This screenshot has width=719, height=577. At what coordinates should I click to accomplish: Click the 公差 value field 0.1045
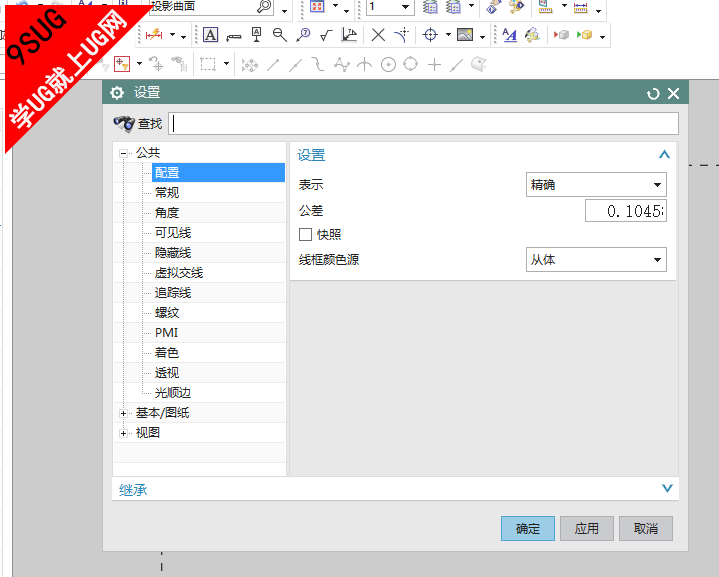[x=626, y=211]
